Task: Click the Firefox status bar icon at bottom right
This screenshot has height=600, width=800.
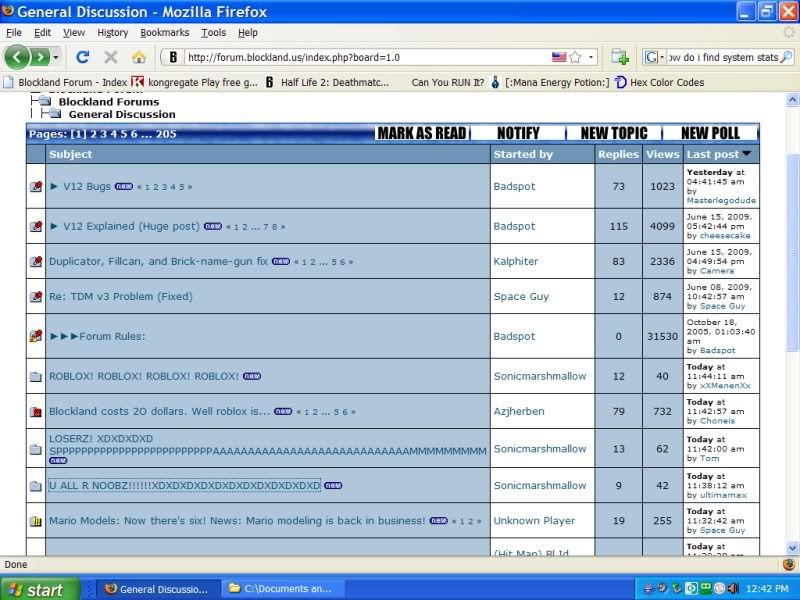Action: (x=789, y=564)
